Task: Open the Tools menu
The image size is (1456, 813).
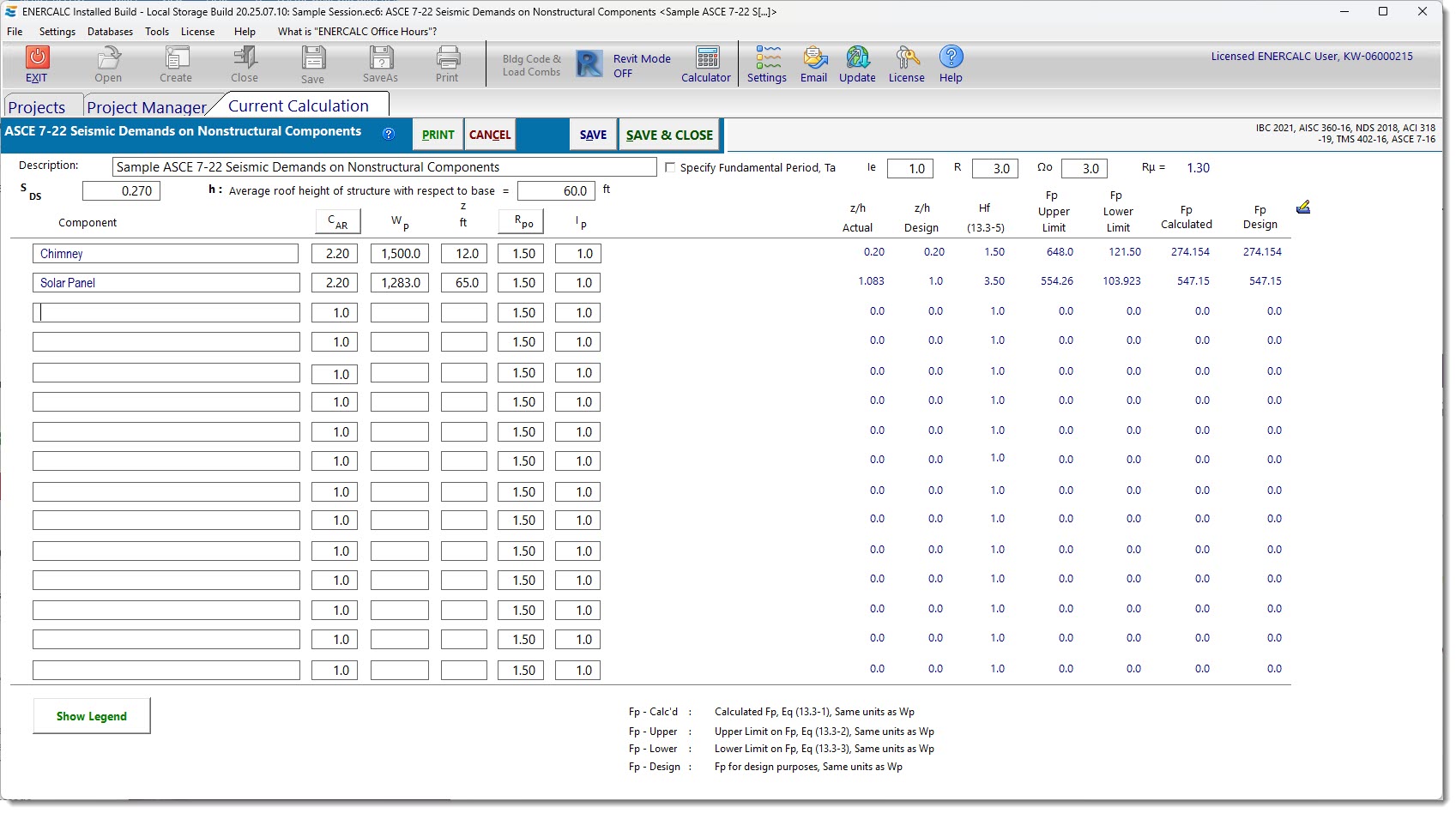Action: click(x=157, y=32)
